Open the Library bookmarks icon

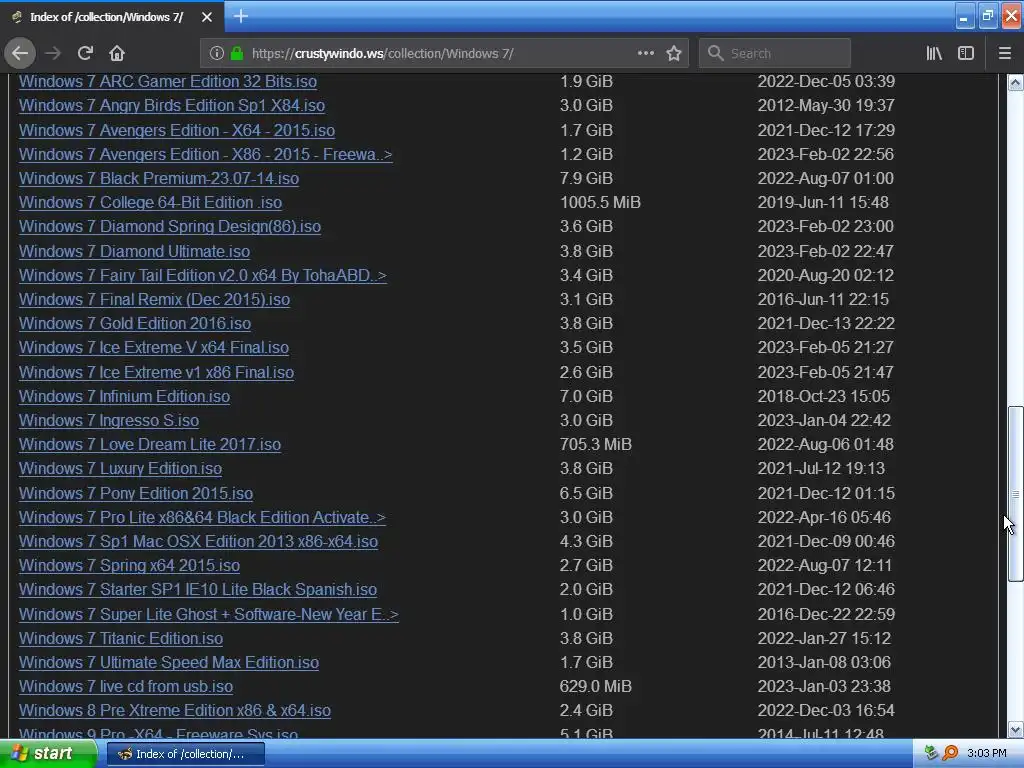pos(934,54)
